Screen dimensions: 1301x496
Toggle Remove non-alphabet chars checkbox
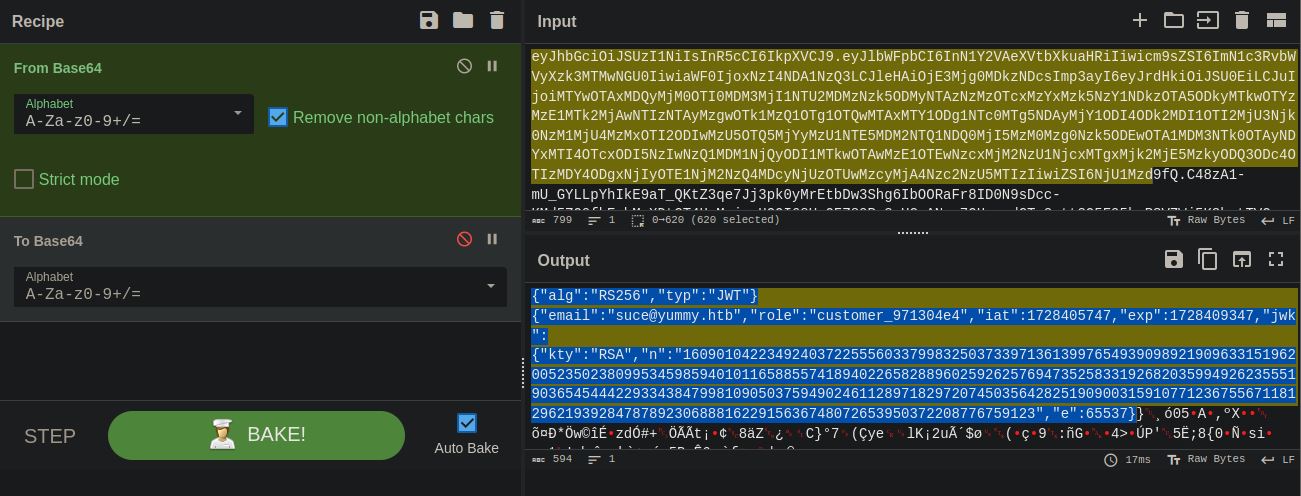point(278,118)
